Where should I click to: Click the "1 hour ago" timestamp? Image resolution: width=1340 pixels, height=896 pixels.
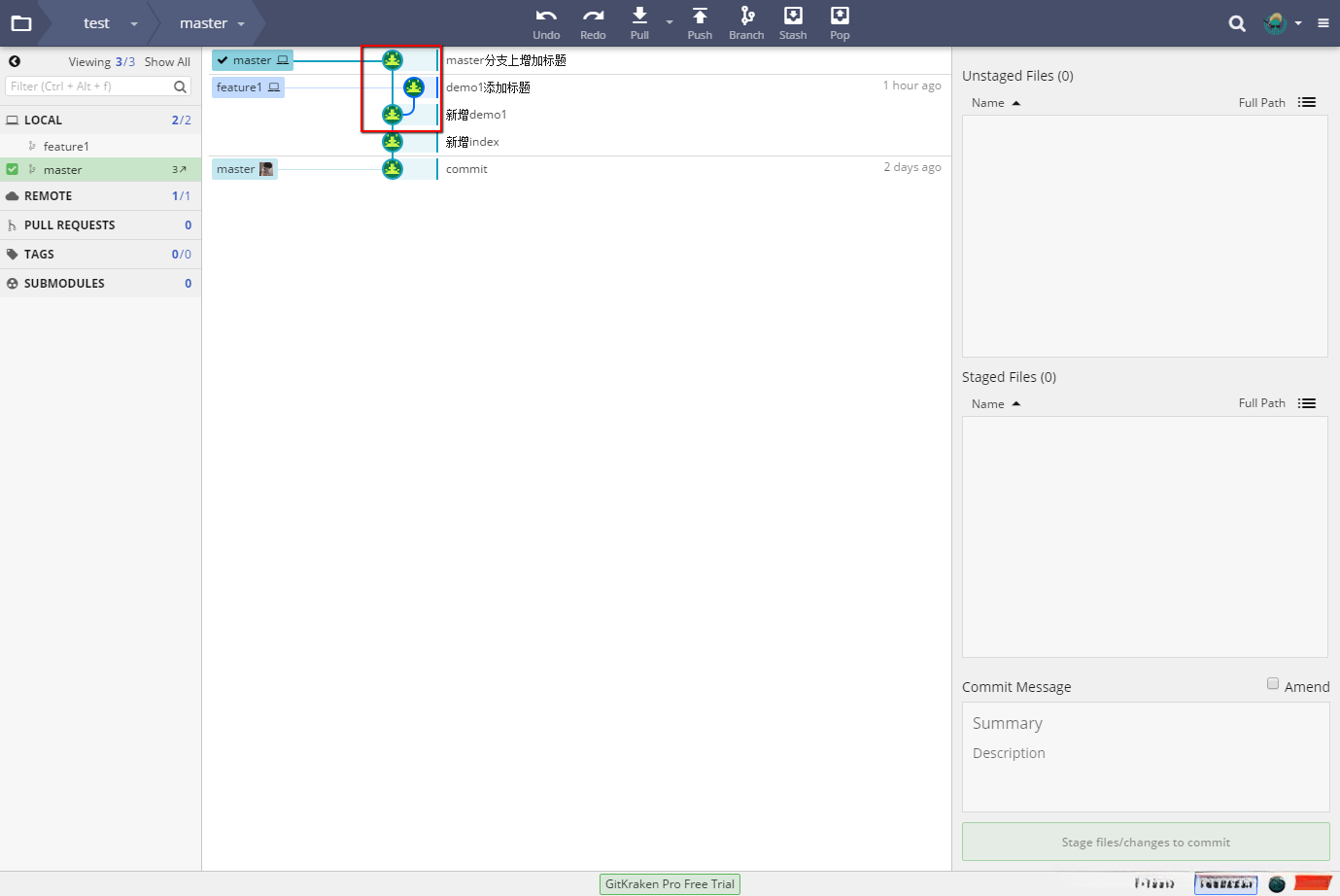pyautogui.click(x=911, y=86)
